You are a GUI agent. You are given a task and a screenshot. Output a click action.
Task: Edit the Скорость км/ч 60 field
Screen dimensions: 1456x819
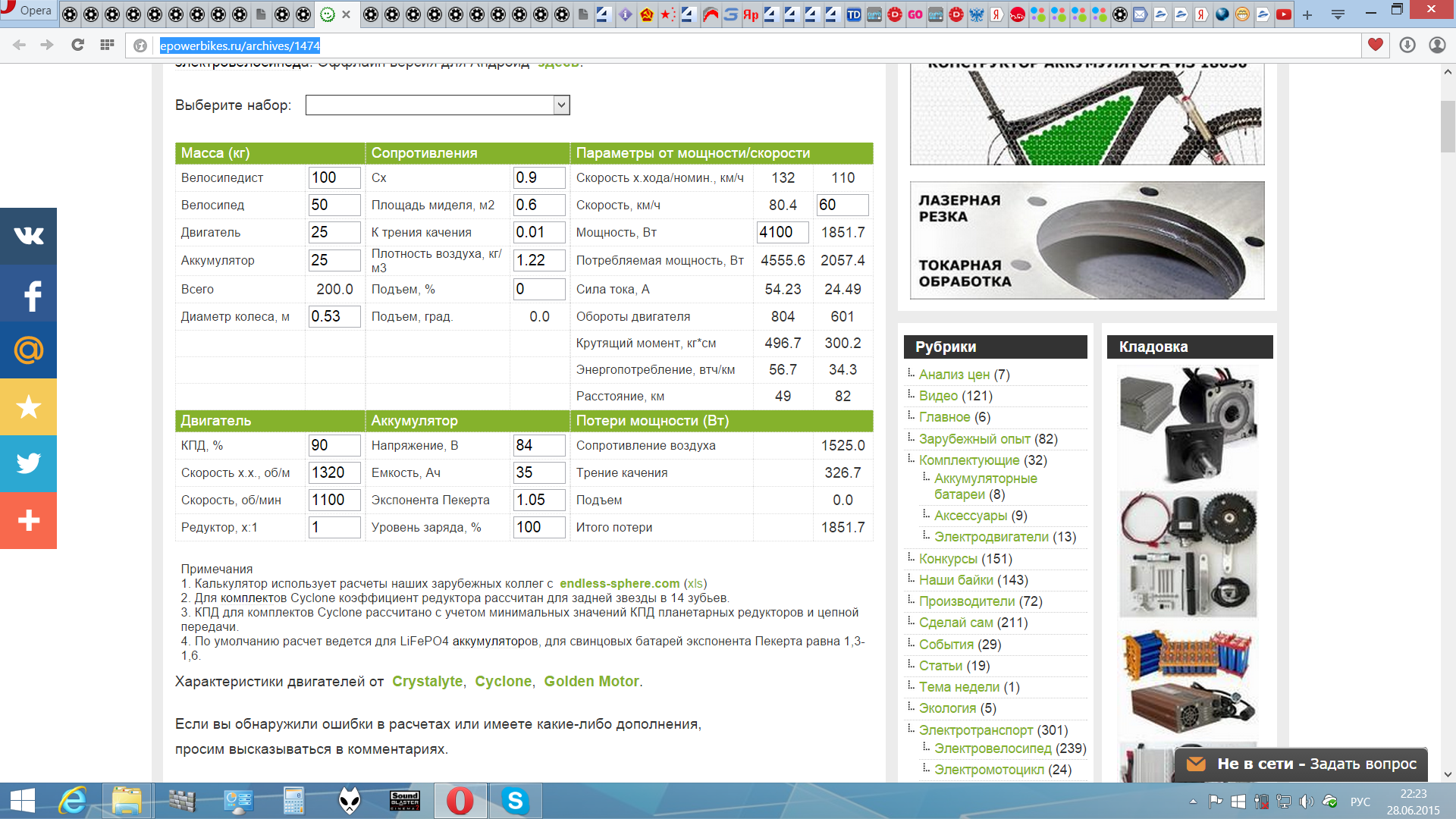[x=843, y=205]
